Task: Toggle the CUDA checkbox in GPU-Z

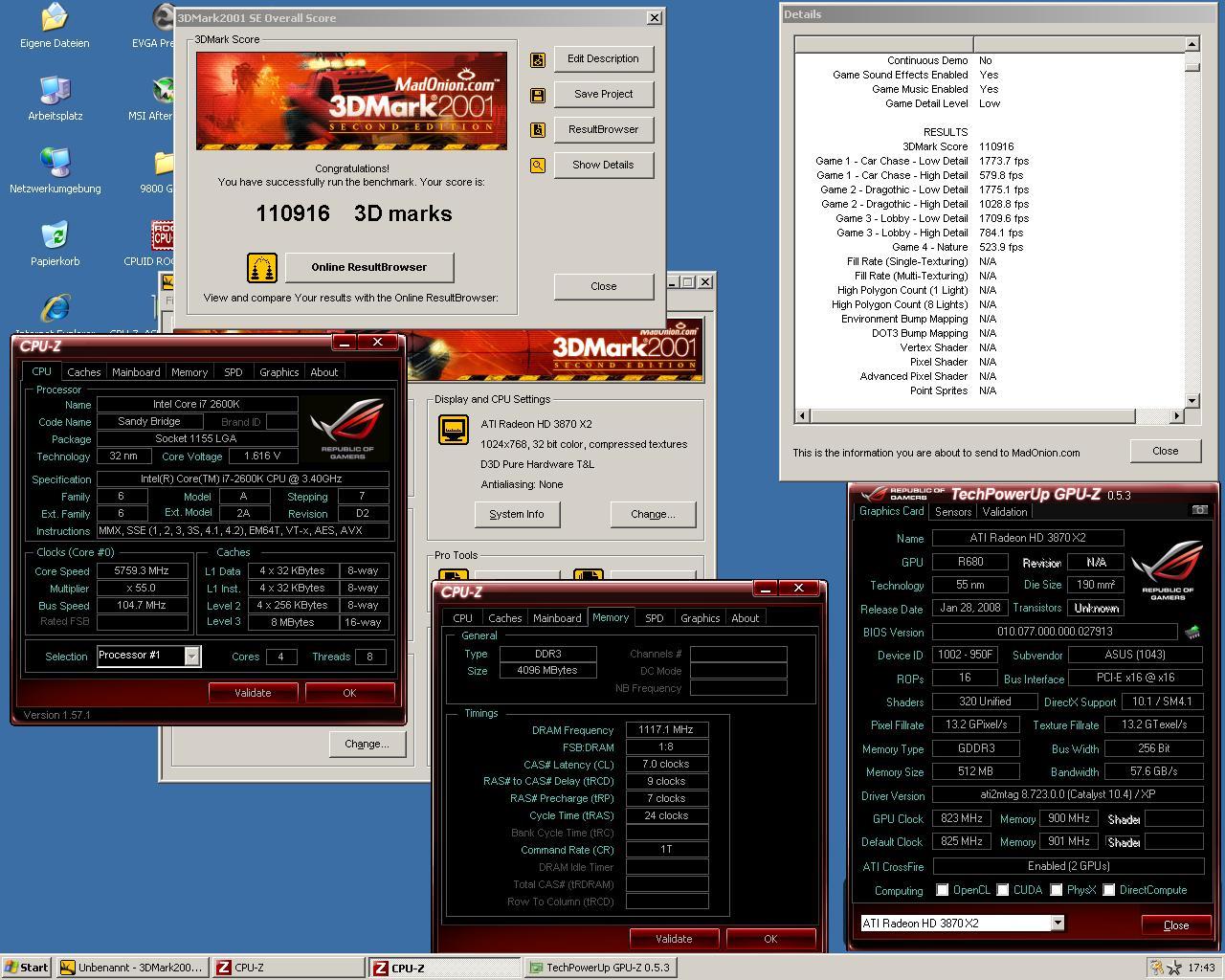Action: 1003,890
